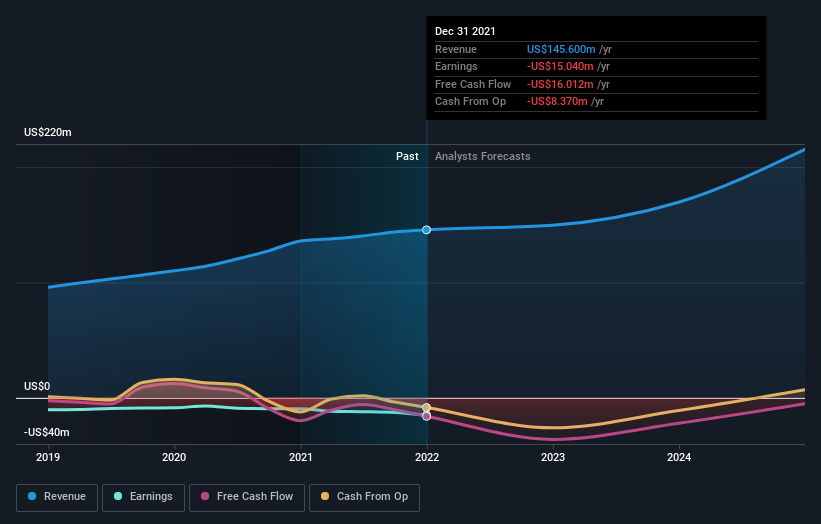Click the Revenue row label in tooltip
The height and width of the screenshot is (524, 821).
(x=456, y=49)
